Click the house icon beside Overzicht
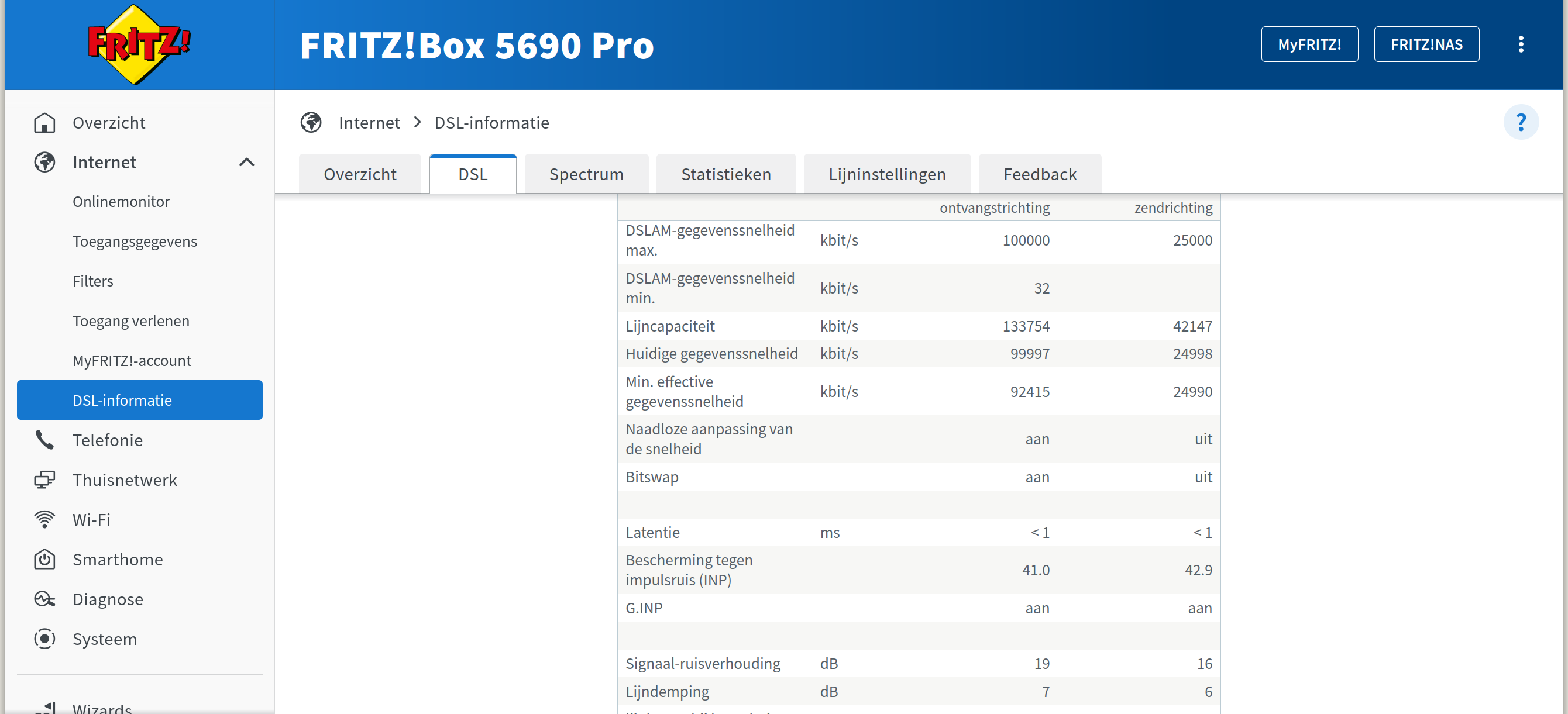 point(44,123)
